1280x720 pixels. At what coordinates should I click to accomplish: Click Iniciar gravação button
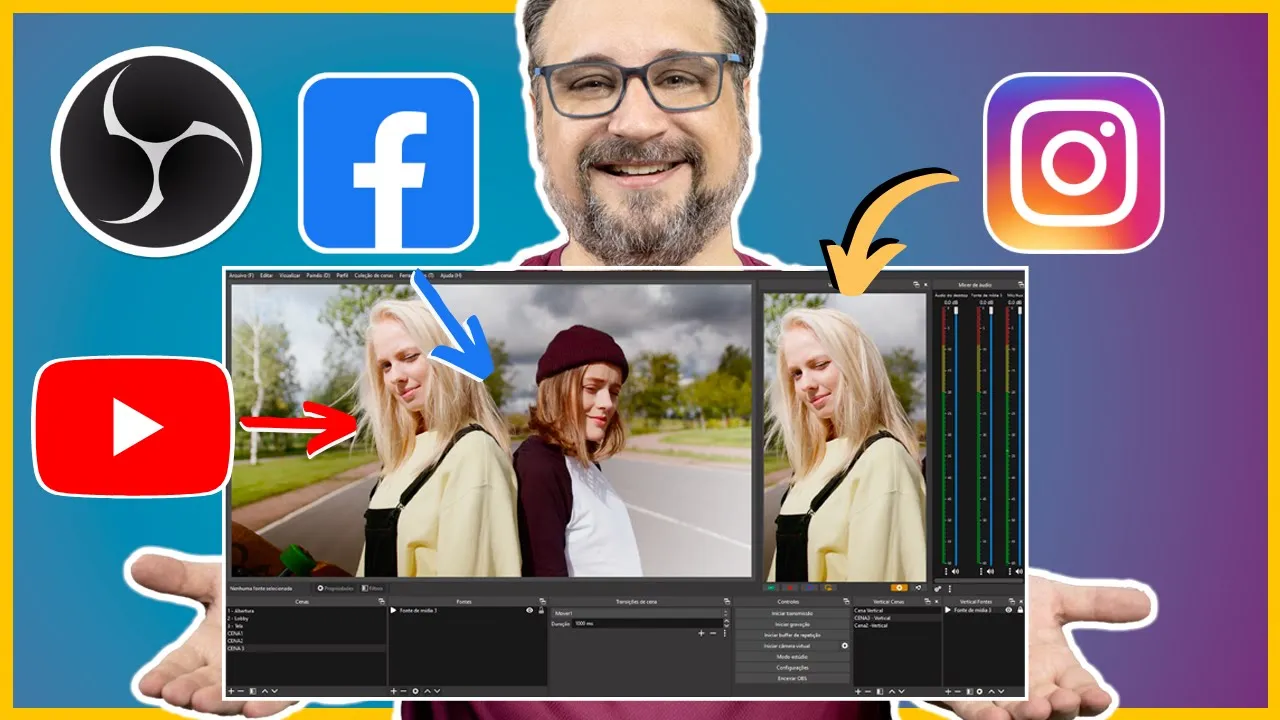(792, 624)
